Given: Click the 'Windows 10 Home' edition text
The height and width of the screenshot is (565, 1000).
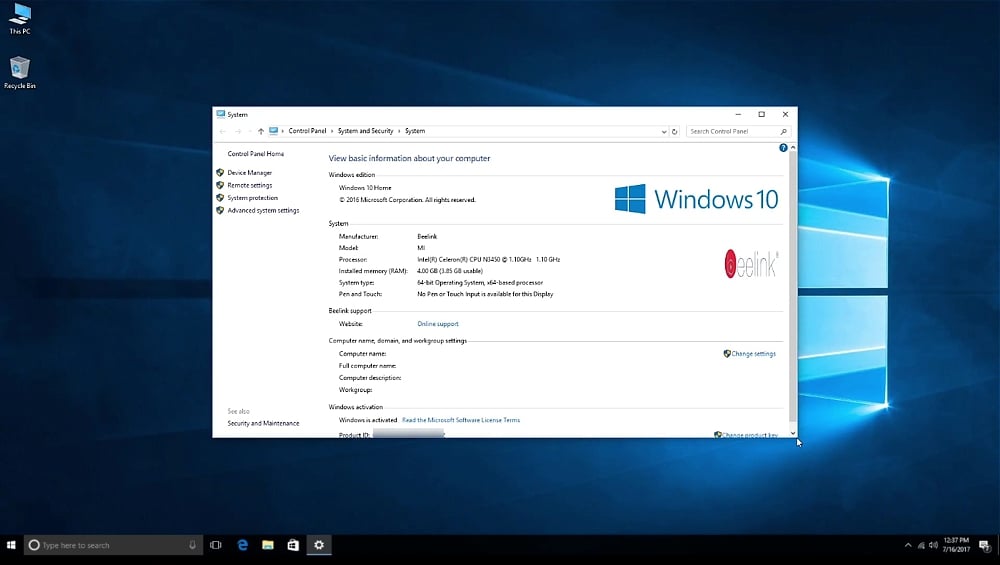Looking at the screenshot, I should pyautogui.click(x=365, y=188).
